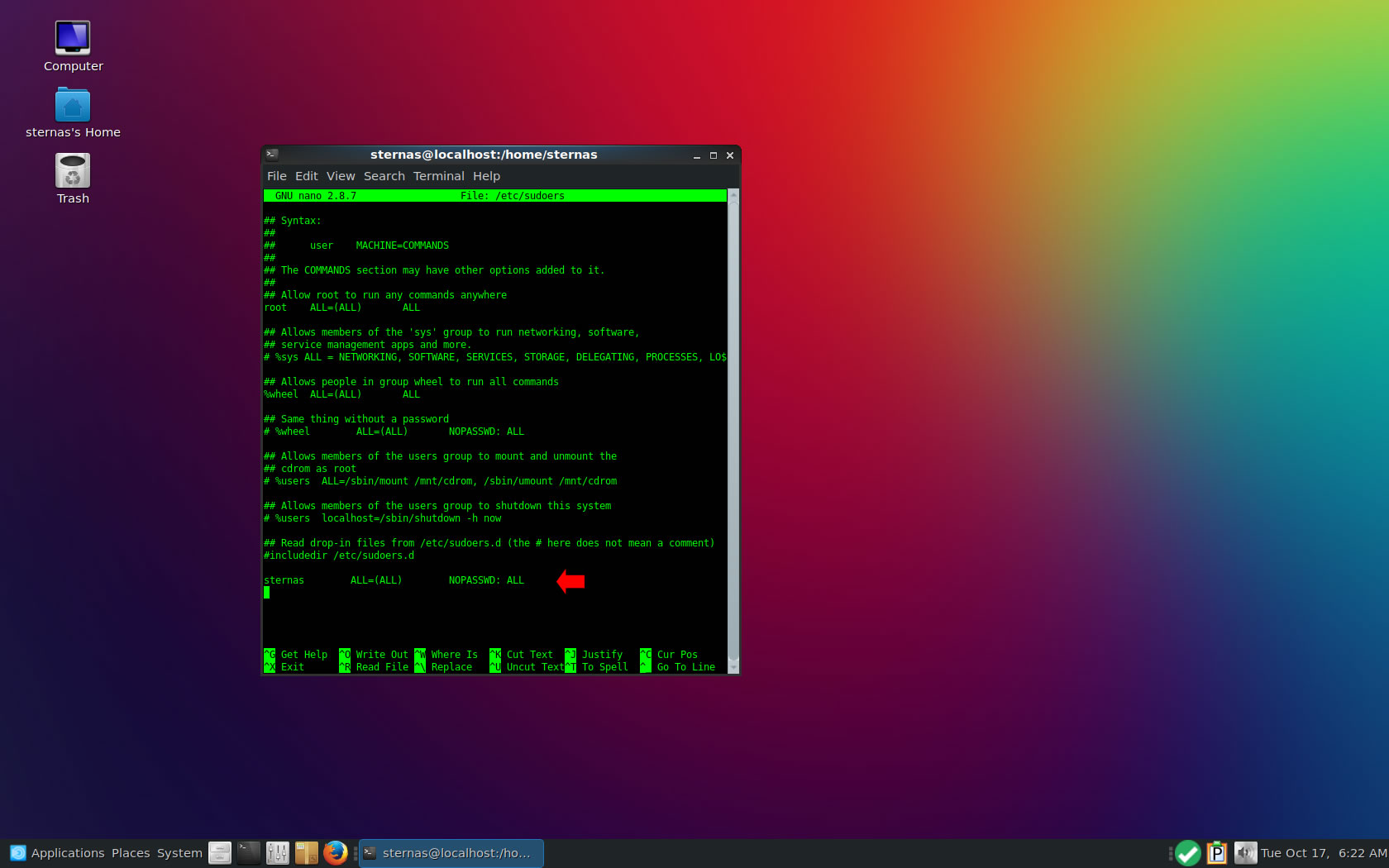The height and width of the screenshot is (868, 1389).
Task: Select the sternas@localhost taskbar window button
Action: pos(451,853)
